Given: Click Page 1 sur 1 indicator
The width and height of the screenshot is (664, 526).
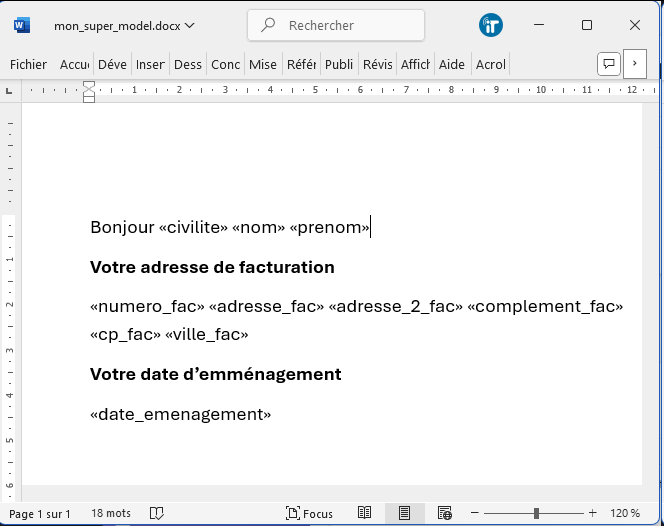Looking at the screenshot, I should tap(40, 513).
